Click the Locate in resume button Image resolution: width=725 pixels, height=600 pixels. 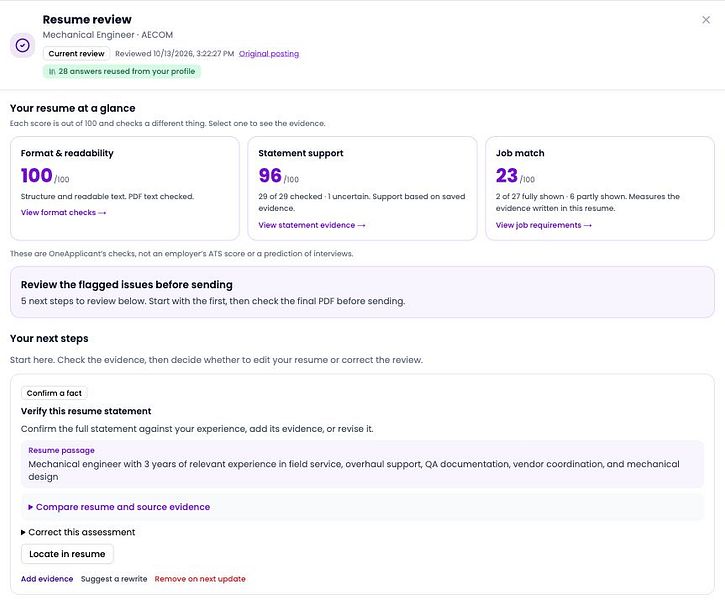pos(67,554)
